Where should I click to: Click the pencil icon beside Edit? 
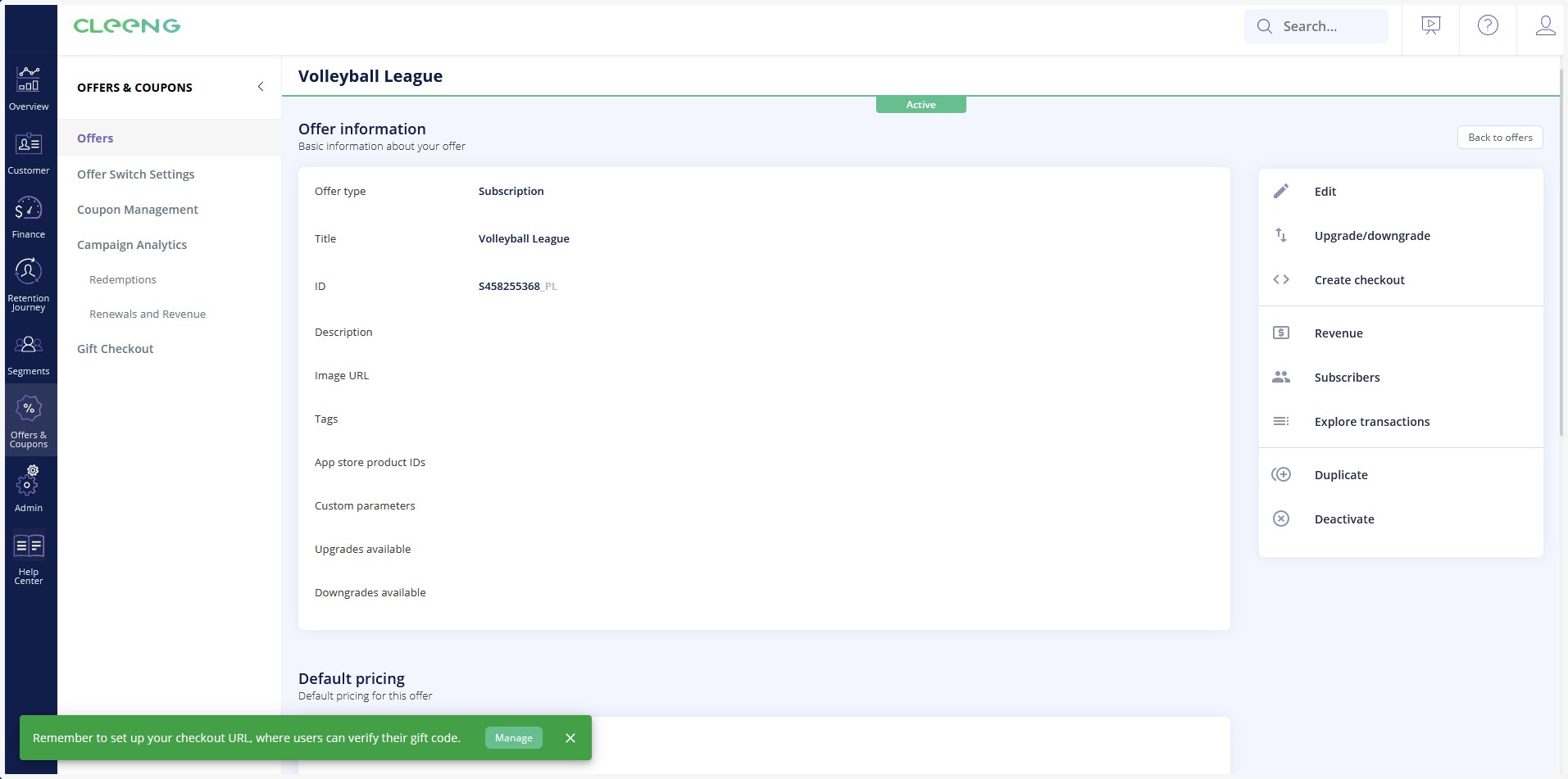[x=1281, y=191]
